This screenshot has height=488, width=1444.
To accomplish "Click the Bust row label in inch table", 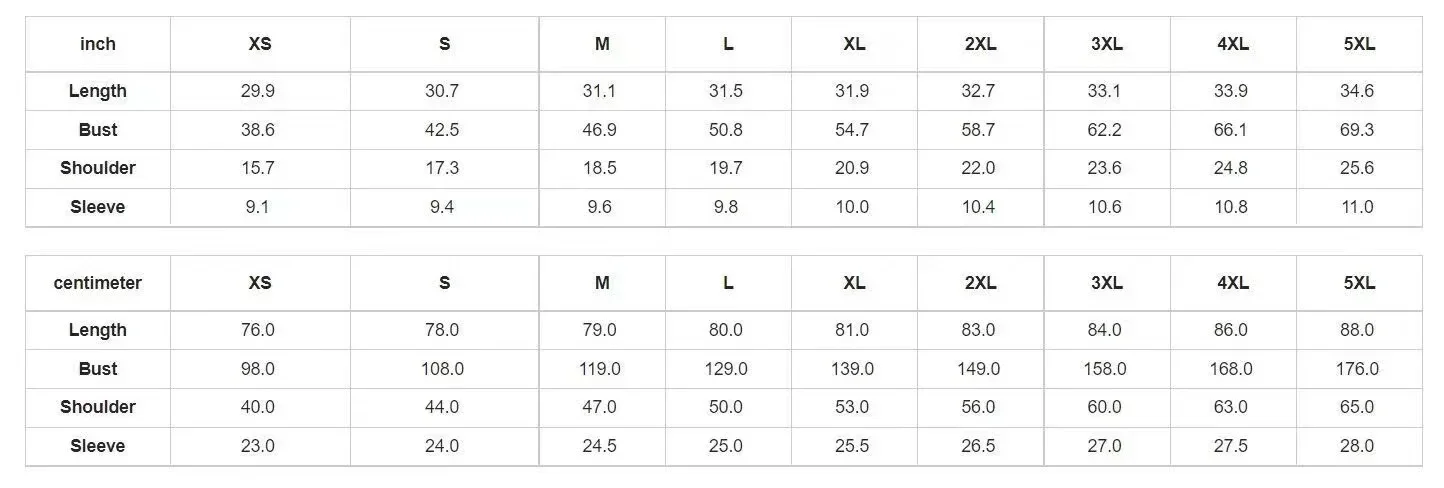I will pyautogui.click(x=98, y=130).
